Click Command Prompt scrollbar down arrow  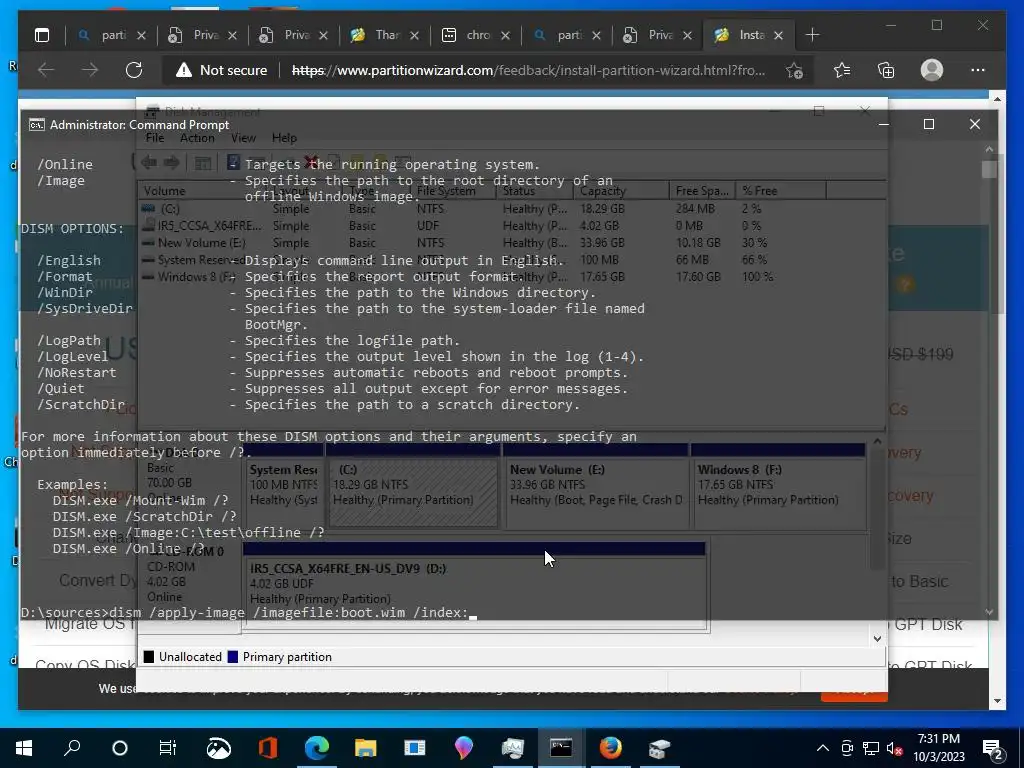coord(989,612)
